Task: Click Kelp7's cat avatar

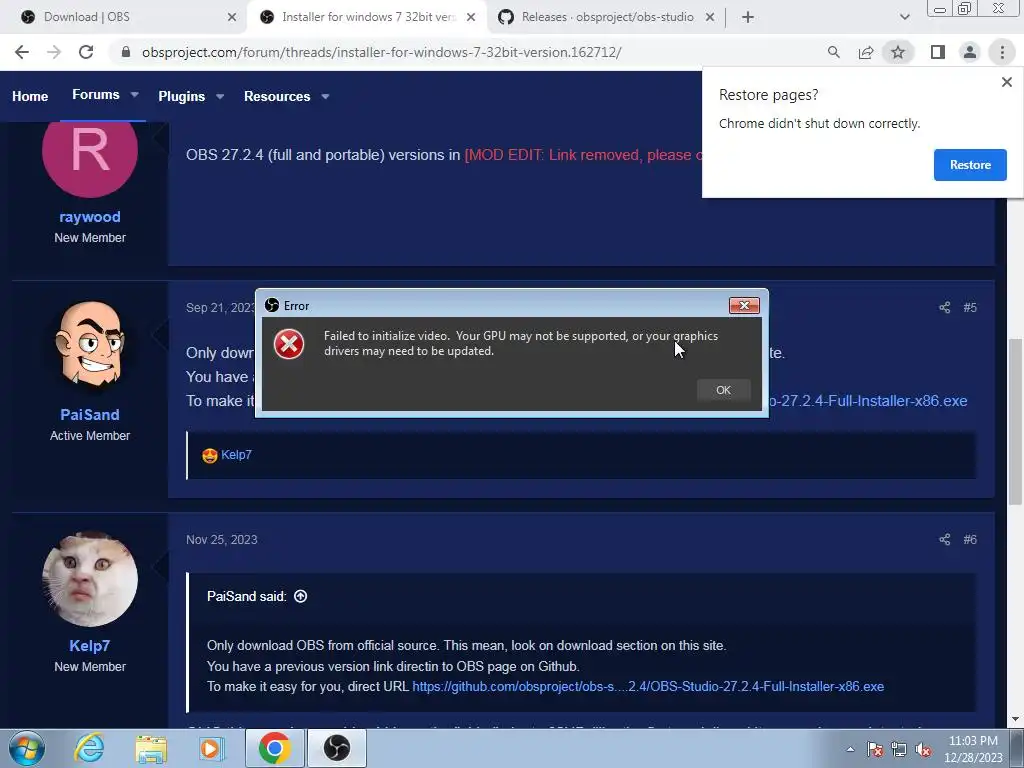Action: point(90,579)
